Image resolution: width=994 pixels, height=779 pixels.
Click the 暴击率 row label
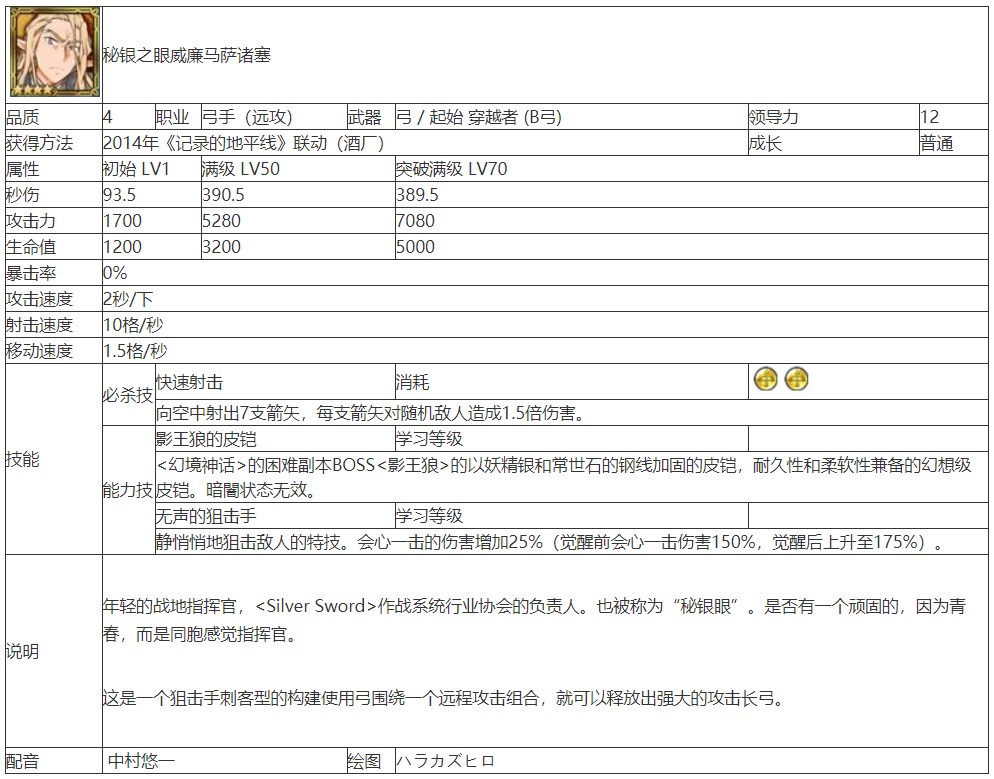tap(31, 273)
